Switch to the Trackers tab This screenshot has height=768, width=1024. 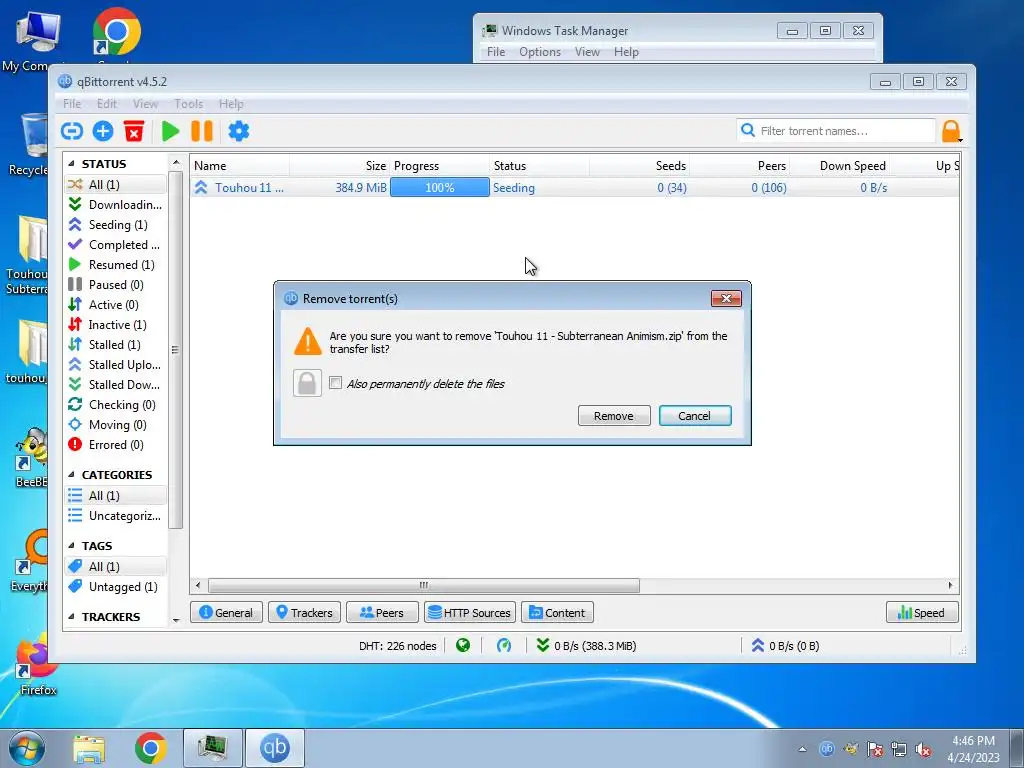pyautogui.click(x=304, y=613)
